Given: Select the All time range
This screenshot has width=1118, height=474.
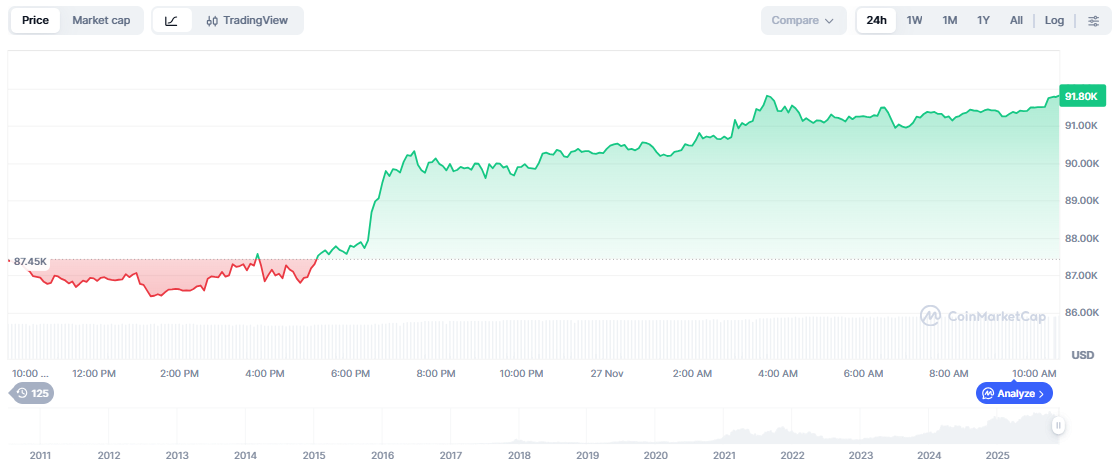Looking at the screenshot, I should tap(1016, 21).
